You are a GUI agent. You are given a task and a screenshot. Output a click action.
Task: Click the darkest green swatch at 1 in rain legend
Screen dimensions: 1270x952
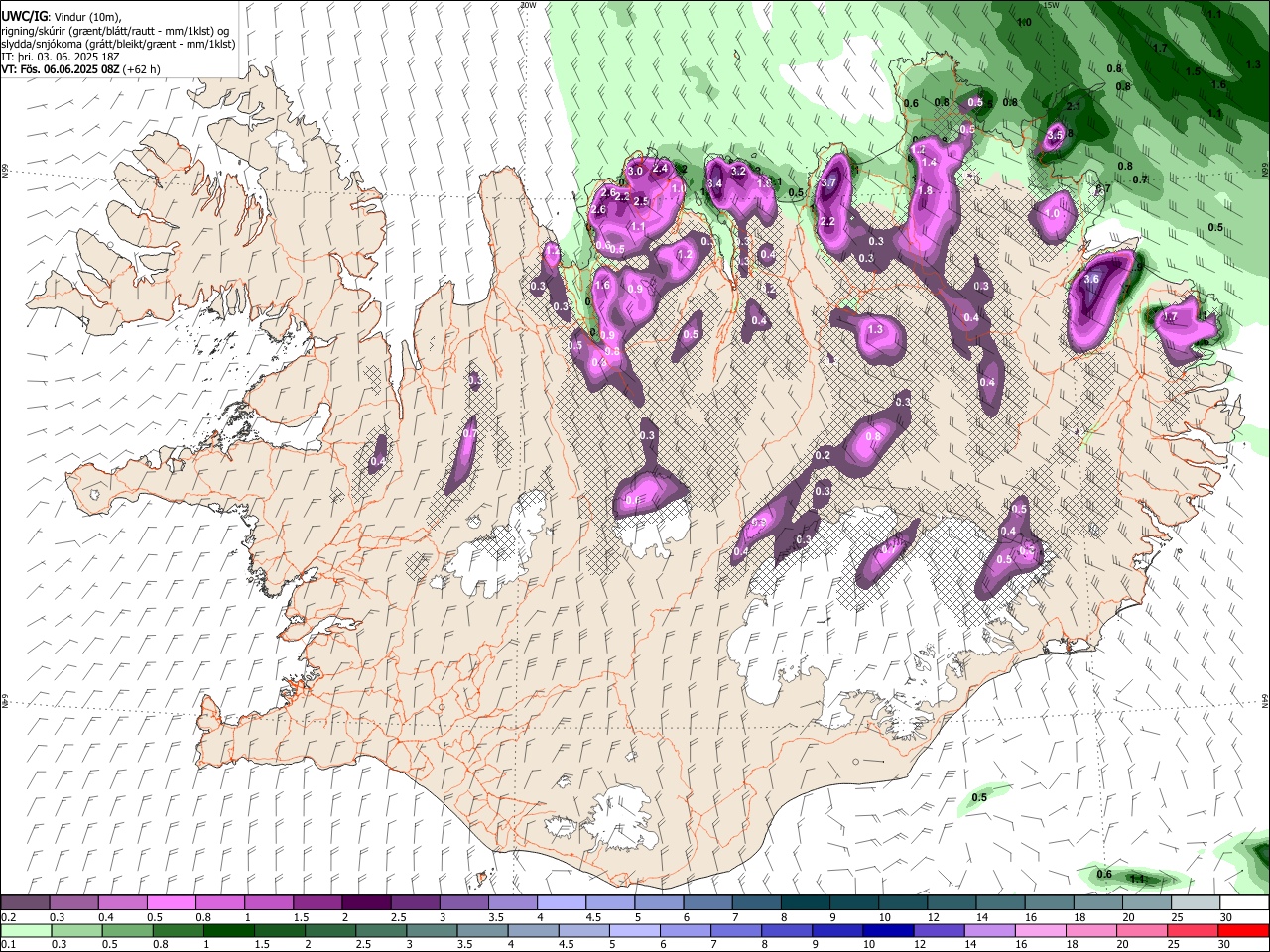pos(227,930)
